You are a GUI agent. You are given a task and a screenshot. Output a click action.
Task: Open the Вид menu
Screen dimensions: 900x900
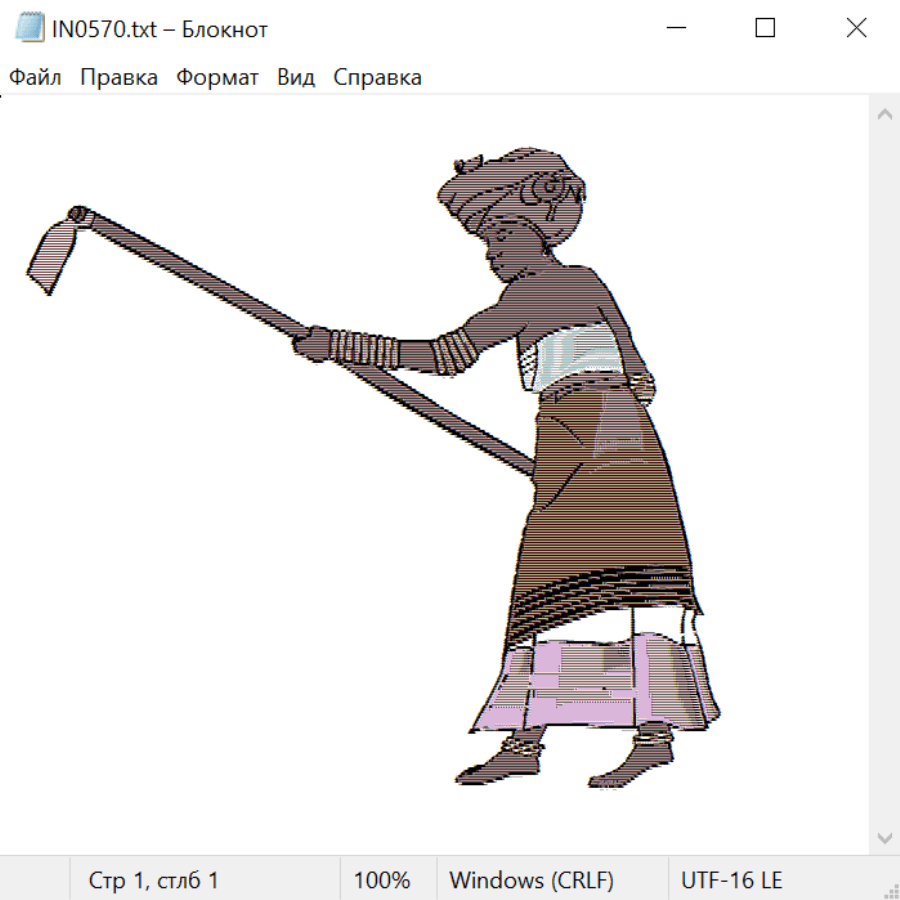point(296,78)
